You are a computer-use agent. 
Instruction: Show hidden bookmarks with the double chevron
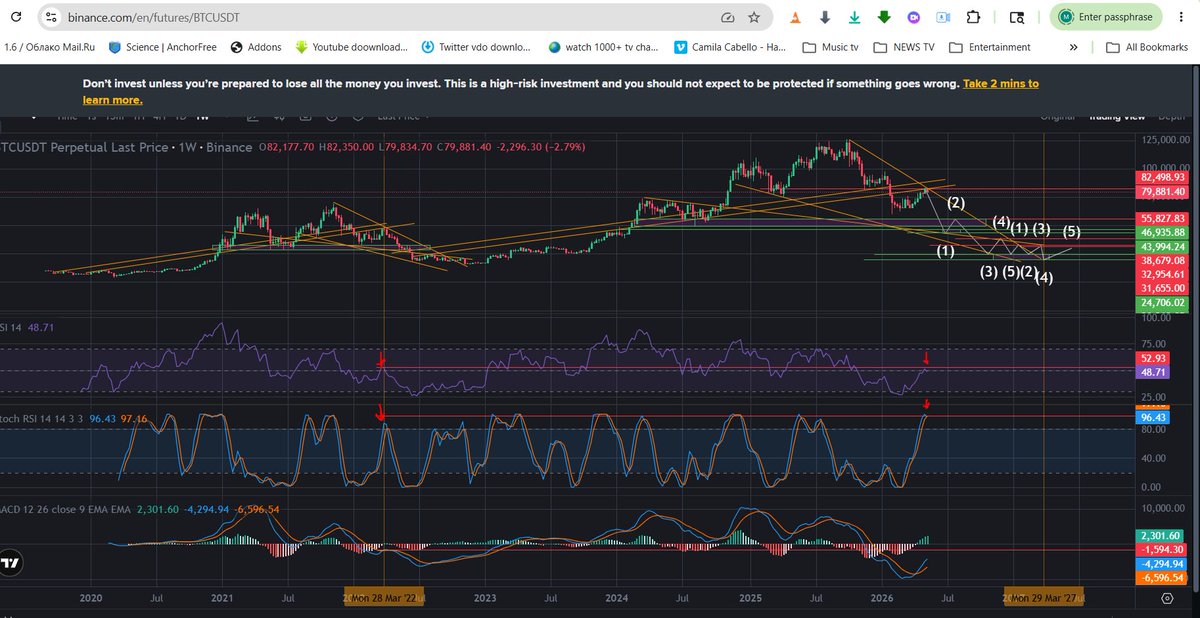pyautogui.click(x=1073, y=47)
